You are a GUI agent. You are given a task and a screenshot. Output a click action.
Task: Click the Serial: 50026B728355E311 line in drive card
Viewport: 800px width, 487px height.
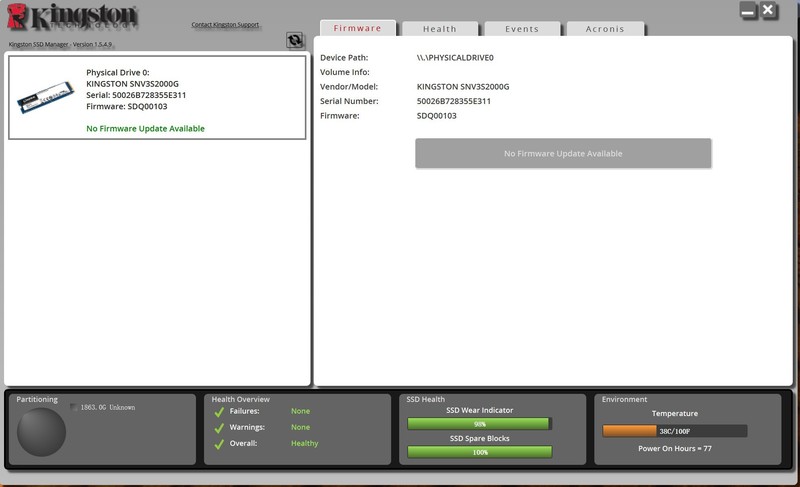click(136, 95)
